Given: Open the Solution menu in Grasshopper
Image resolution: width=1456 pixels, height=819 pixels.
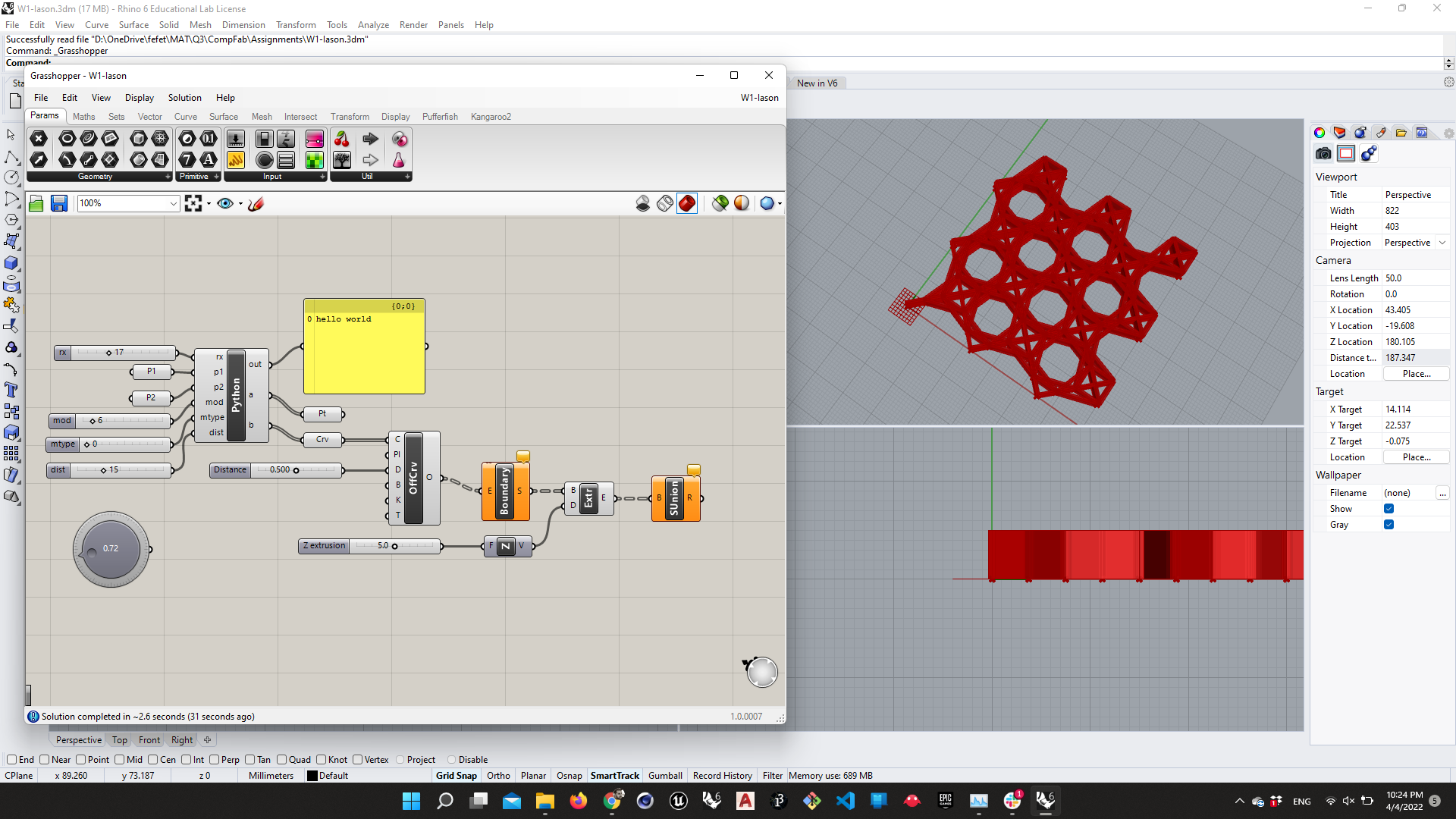Looking at the screenshot, I should click(x=184, y=98).
